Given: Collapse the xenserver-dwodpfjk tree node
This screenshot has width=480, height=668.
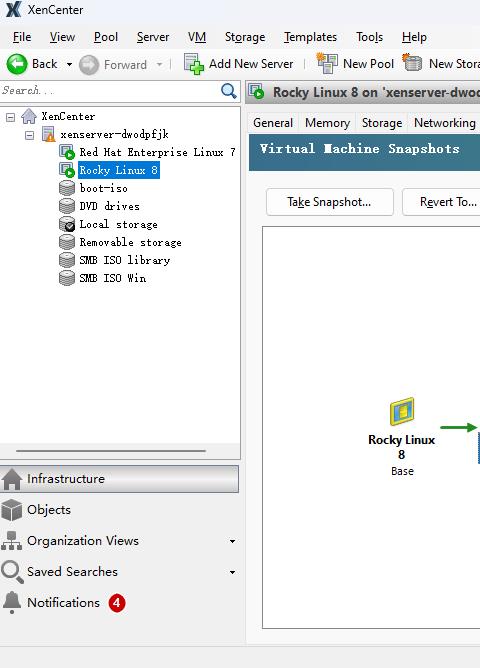Looking at the screenshot, I should point(29,135).
